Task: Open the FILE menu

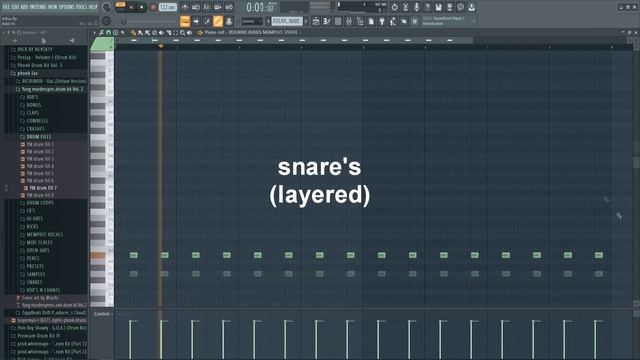Action: click(6, 7)
